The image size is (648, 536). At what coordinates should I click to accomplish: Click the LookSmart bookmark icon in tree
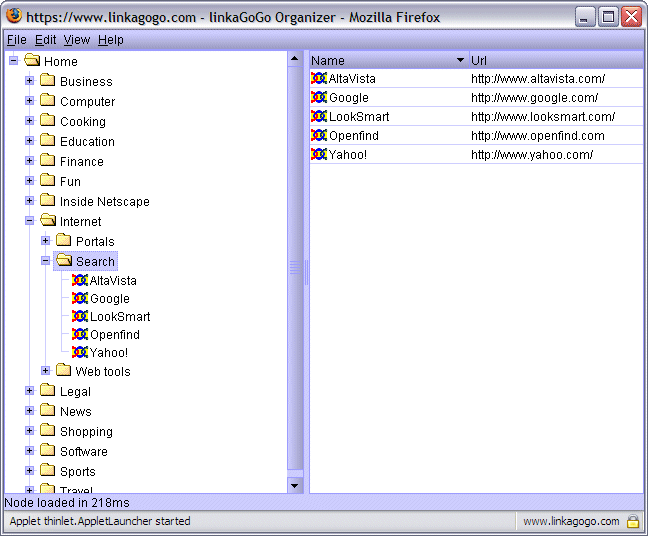(80, 316)
